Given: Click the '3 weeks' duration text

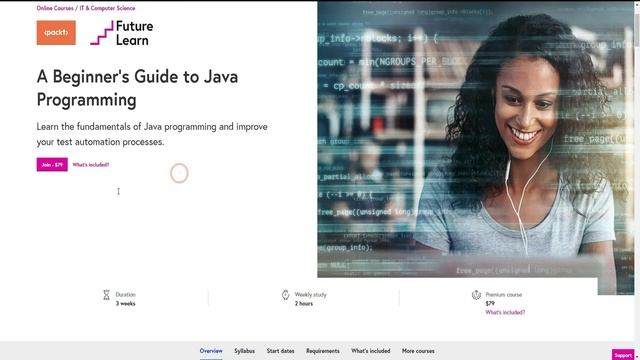Looking at the screenshot, I should tap(125, 304).
